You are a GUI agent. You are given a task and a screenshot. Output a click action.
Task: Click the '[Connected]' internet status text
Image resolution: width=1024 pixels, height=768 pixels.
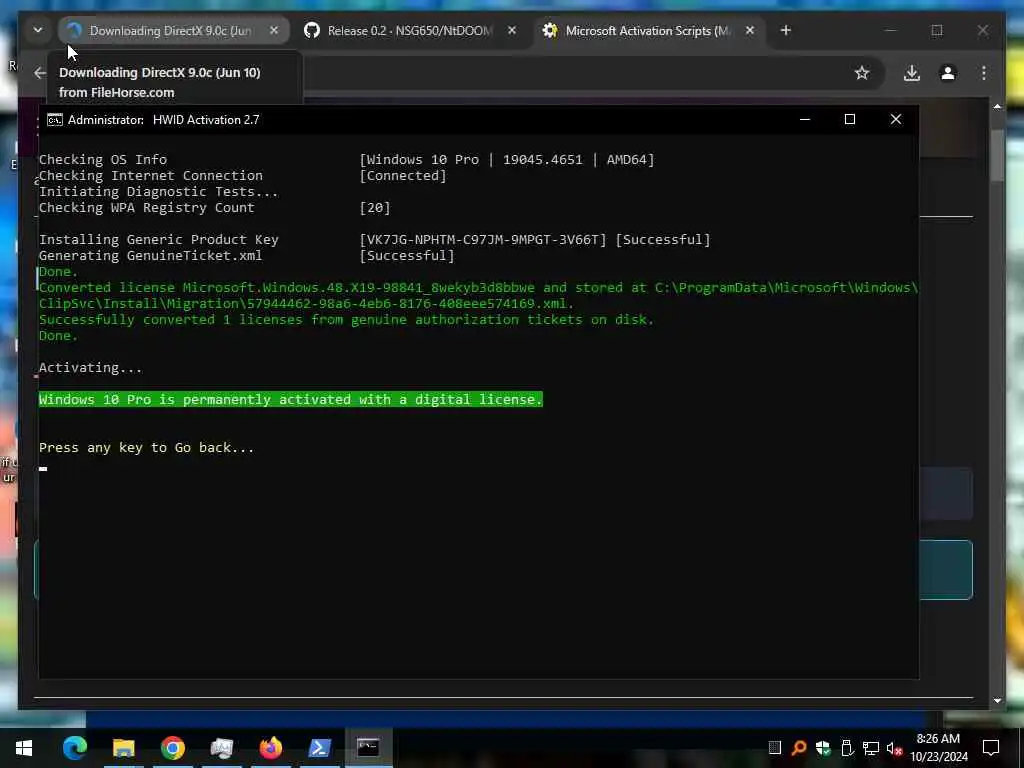(403, 176)
